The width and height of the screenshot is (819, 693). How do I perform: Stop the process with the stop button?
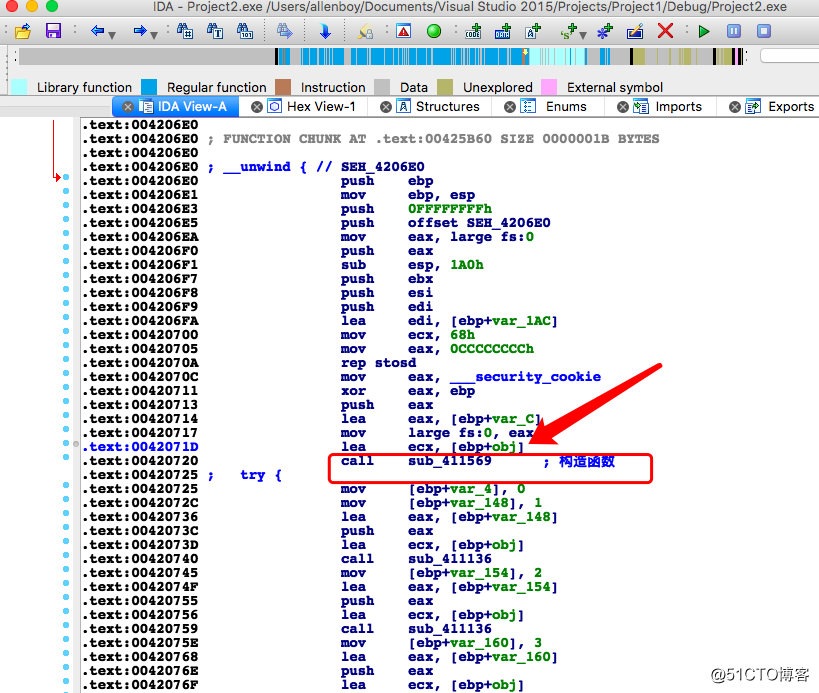(764, 31)
